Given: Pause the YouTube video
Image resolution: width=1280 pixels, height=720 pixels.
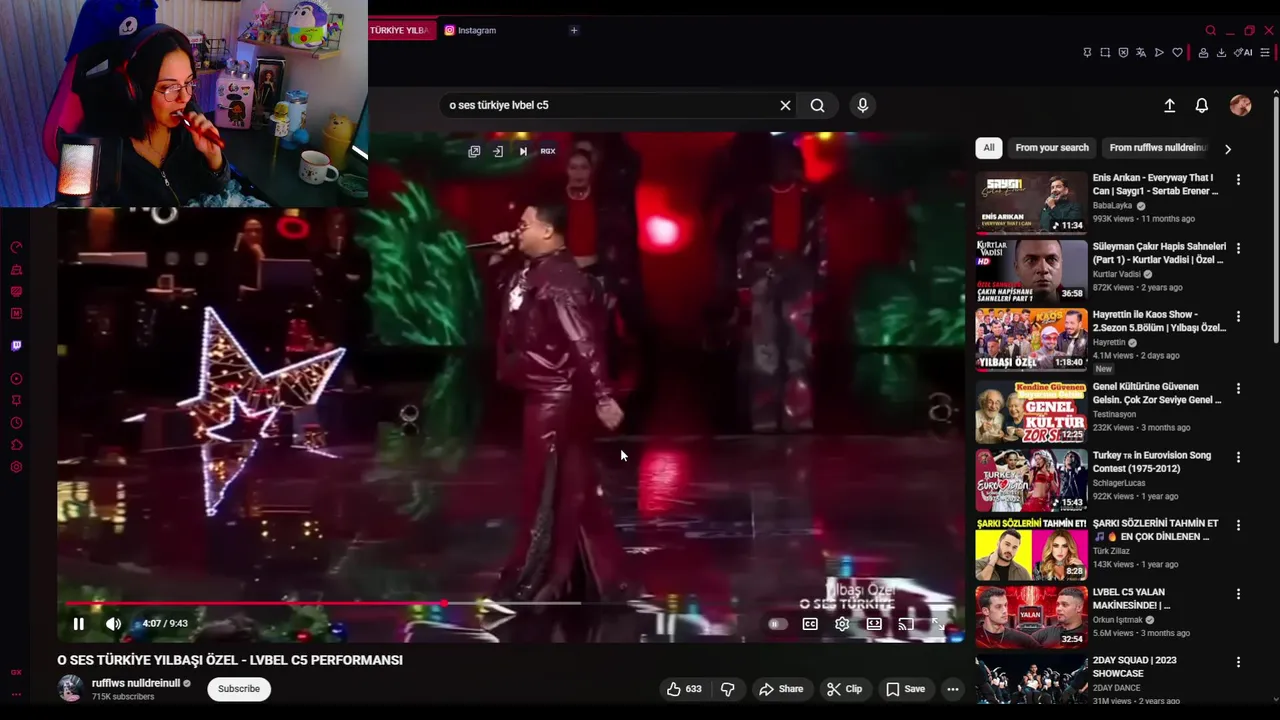Looking at the screenshot, I should coord(78,624).
